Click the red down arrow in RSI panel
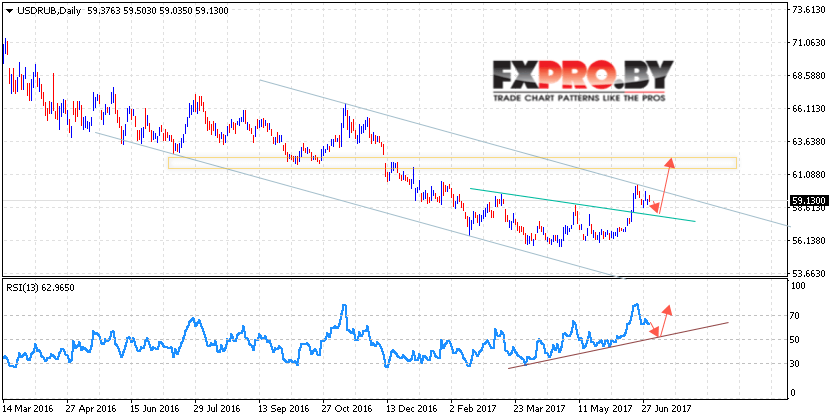The width and height of the screenshot is (830, 420). (653, 329)
